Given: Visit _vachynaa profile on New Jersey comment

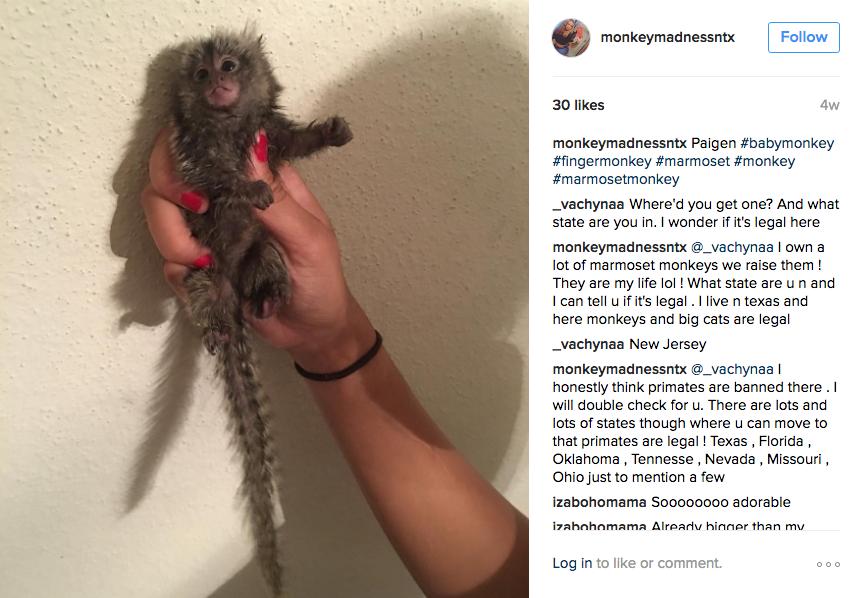Looking at the screenshot, I should [588, 345].
